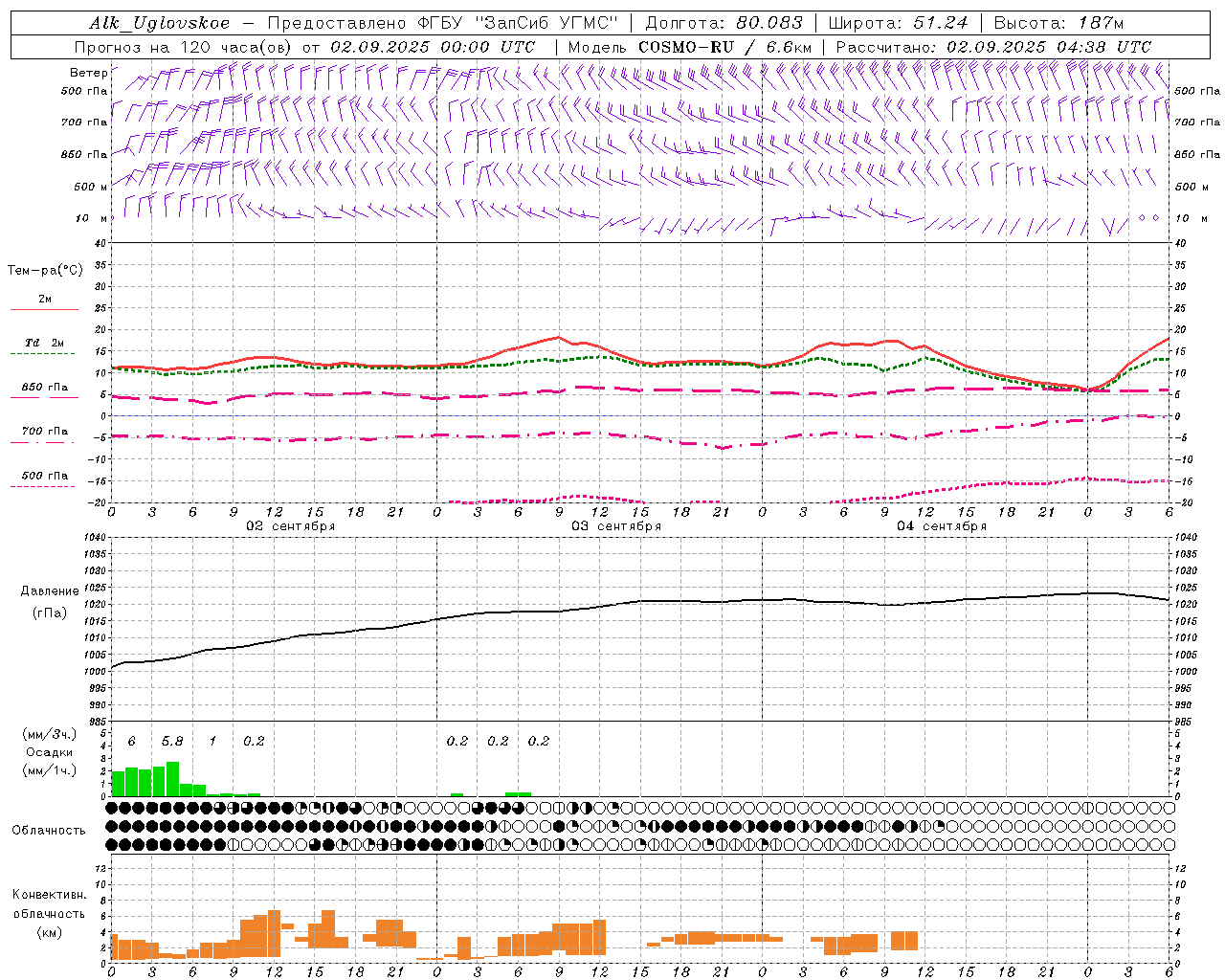The height and width of the screenshot is (980, 1225).
Task: Click the Осадки precipitation label
Action: [49, 752]
